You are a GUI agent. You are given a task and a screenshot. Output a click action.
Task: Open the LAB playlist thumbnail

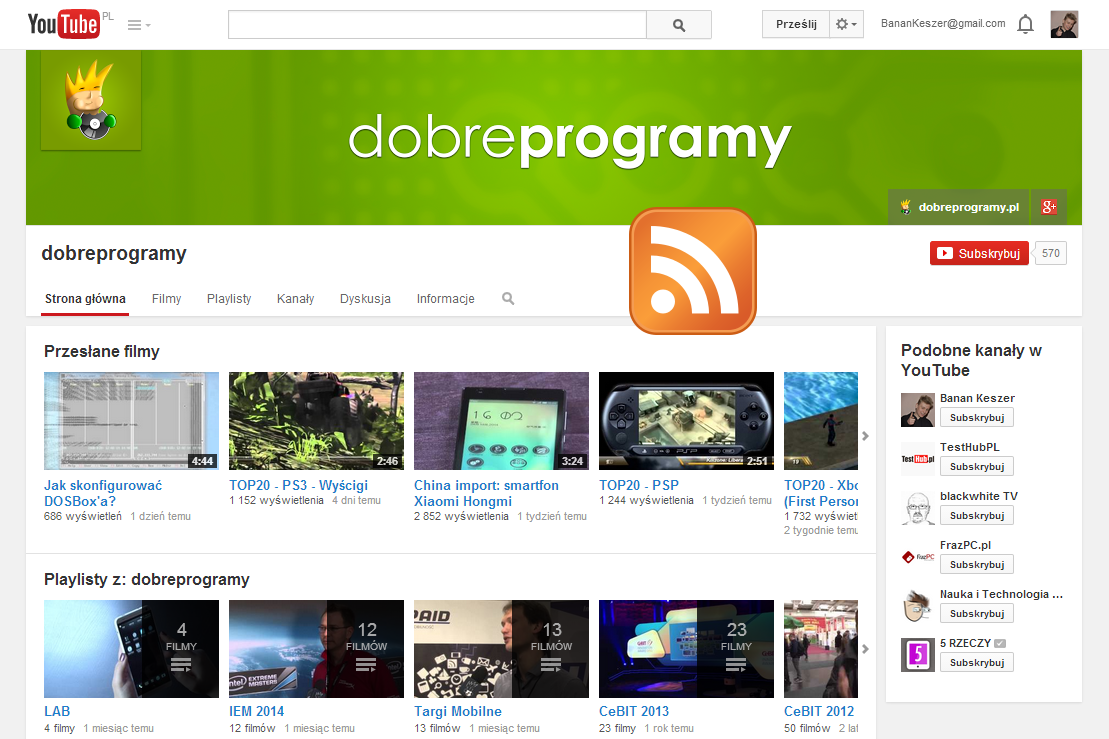pos(132,648)
